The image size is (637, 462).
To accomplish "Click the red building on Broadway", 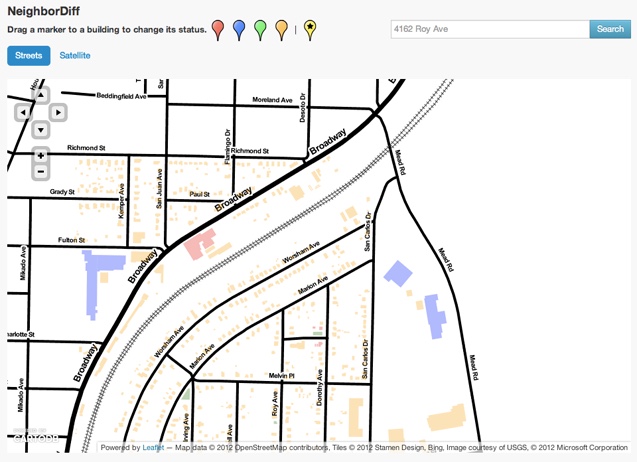I will point(200,243).
